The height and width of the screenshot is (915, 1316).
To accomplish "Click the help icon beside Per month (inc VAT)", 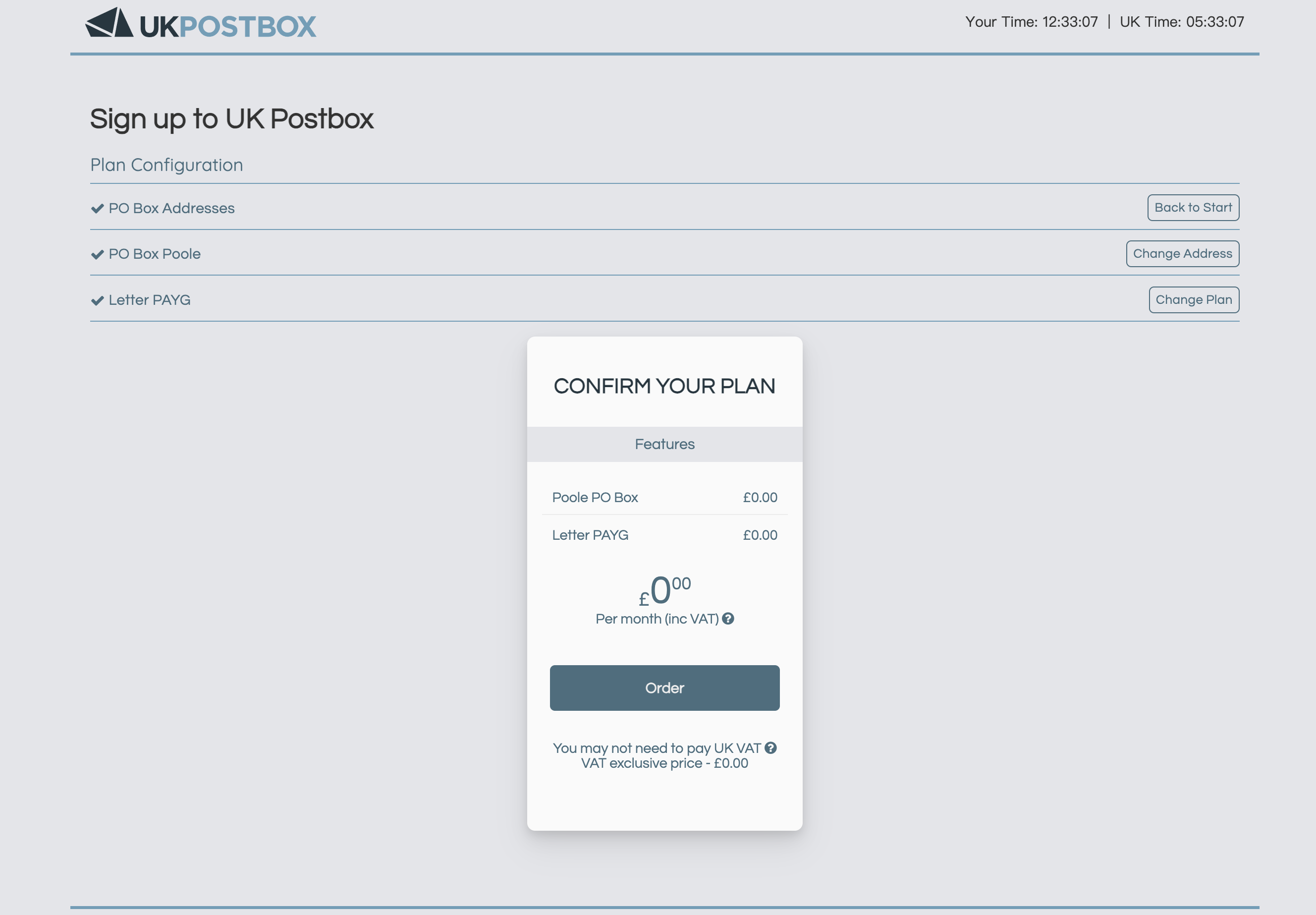I will (727, 619).
